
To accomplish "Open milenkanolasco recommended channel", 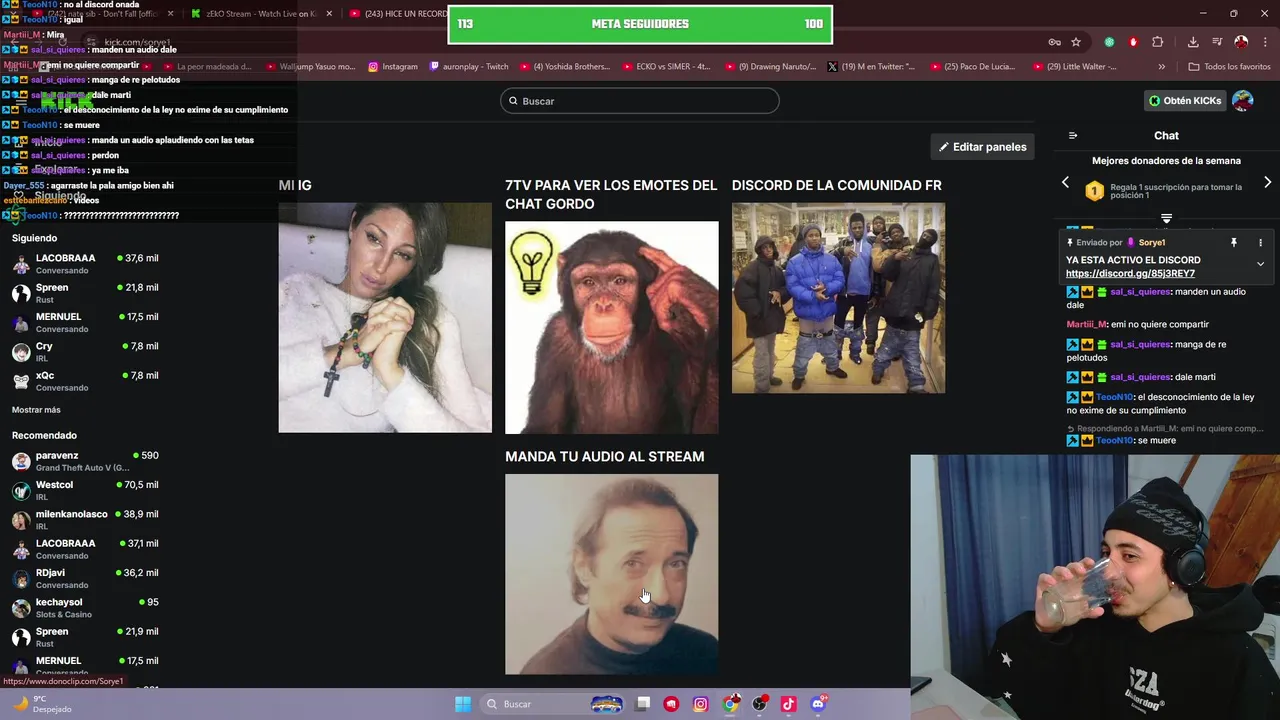I will pos(85,520).
